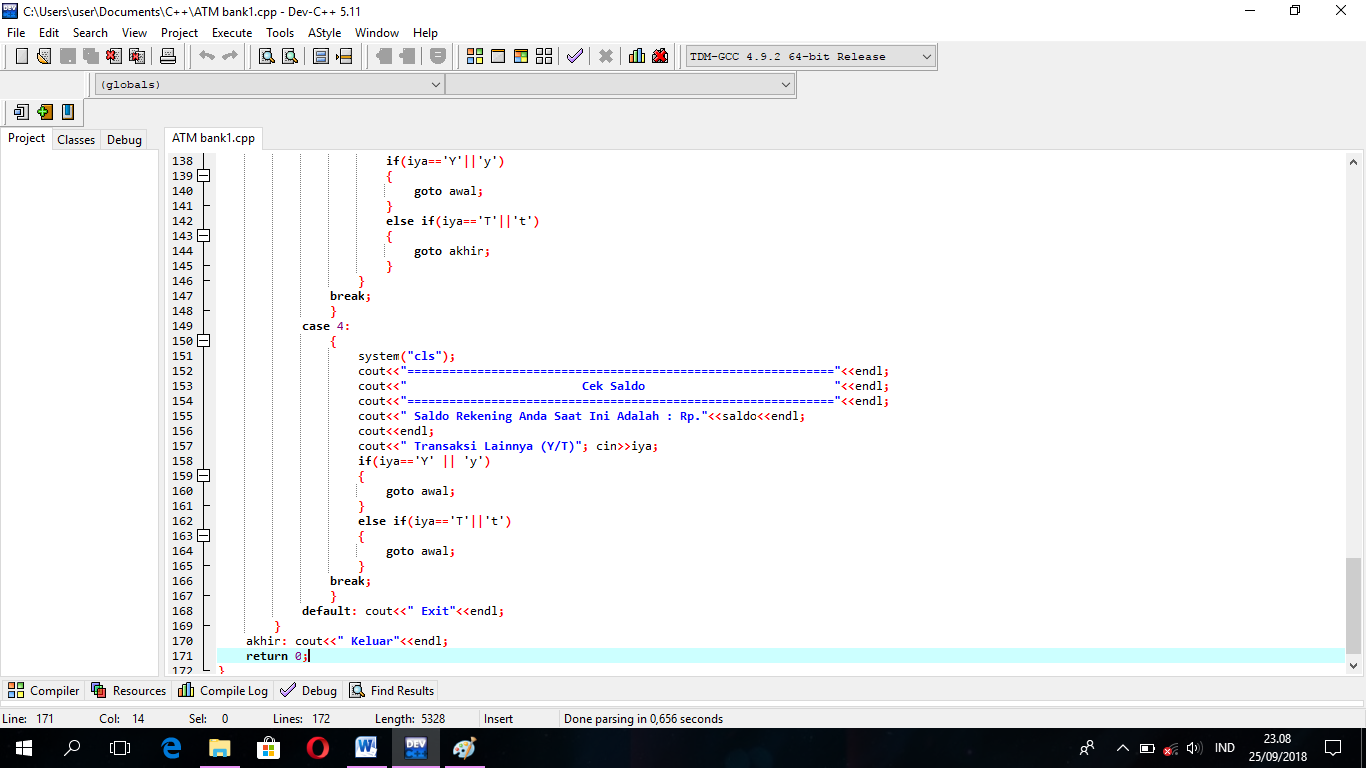The image size is (1366, 768).
Task: Click the Print icon in the toolbar
Action: (x=168, y=56)
